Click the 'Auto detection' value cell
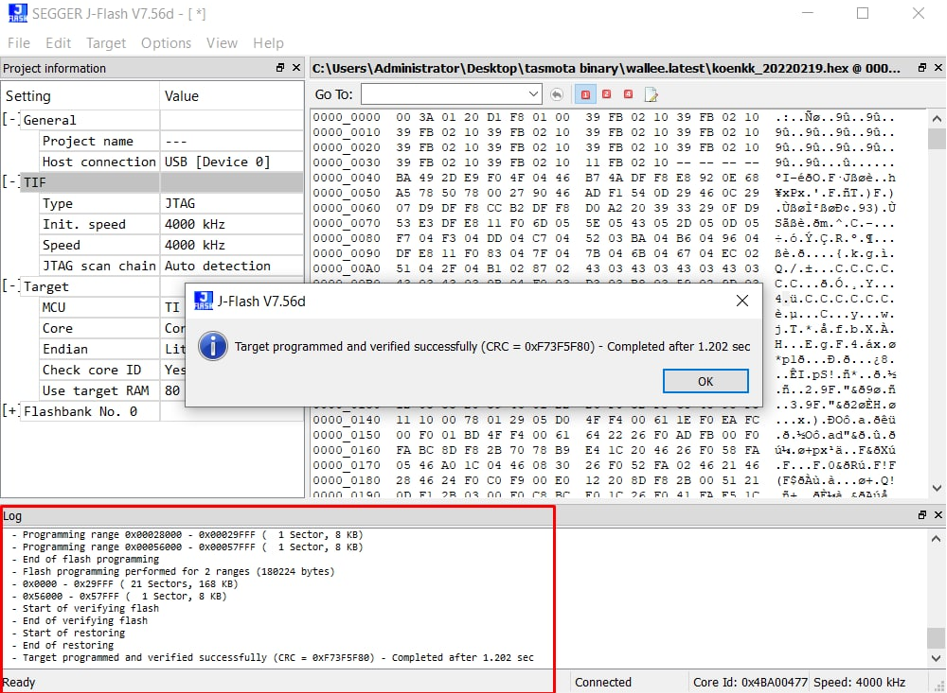Image resolution: width=947 pixels, height=693 pixels. [232, 266]
